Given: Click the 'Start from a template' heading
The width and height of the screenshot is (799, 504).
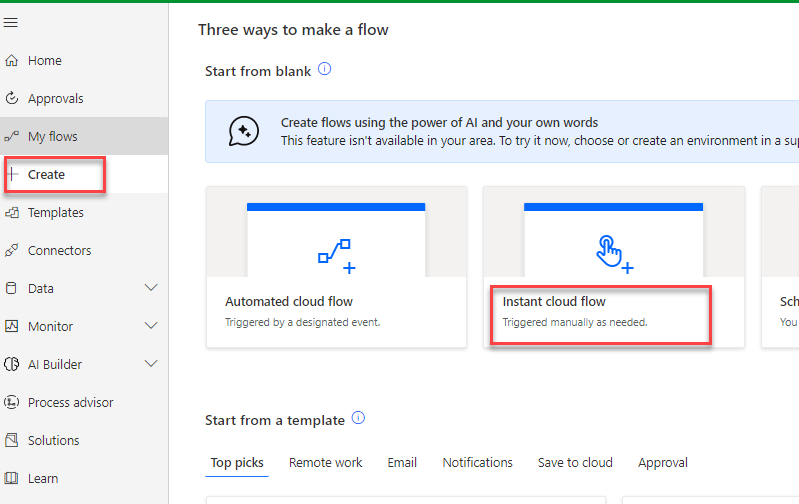Looking at the screenshot, I should pos(275,420).
